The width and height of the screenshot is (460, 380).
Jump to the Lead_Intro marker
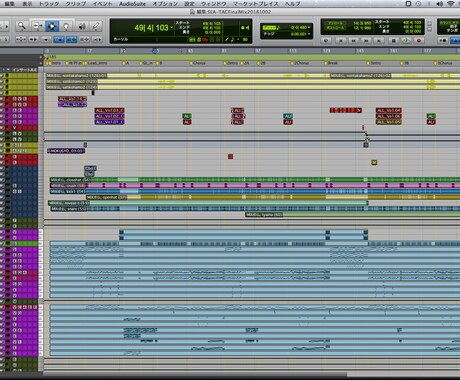96,63
